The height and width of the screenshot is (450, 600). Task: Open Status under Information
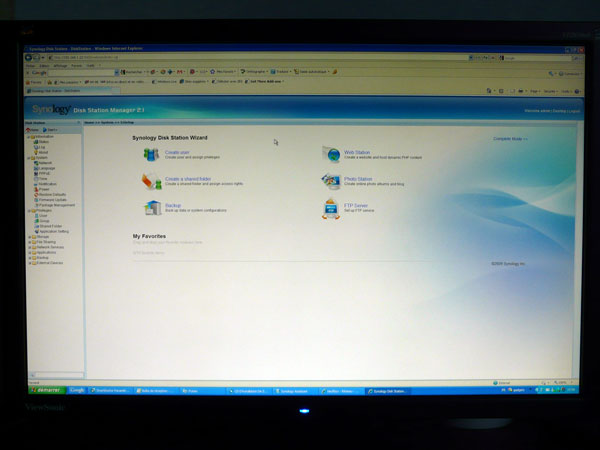click(x=41, y=142)
